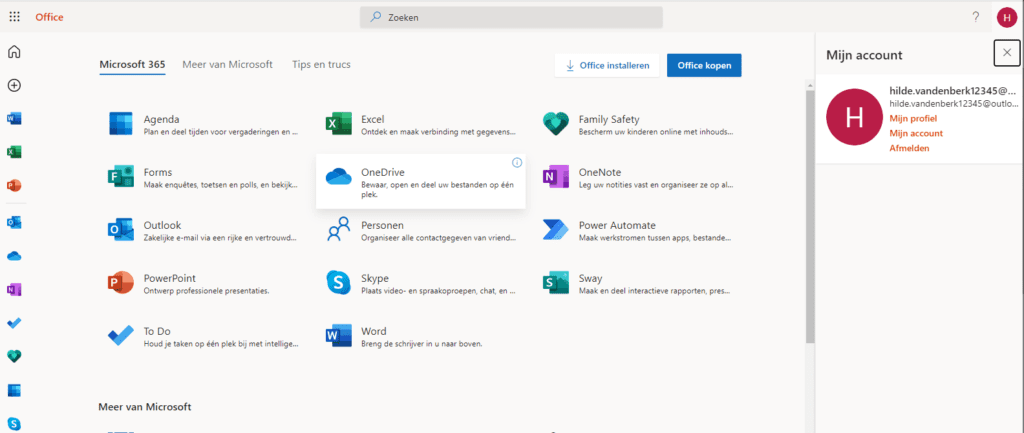Open the Sway app tile
The image size is (1024, 433).
click(x=638, y=283)
